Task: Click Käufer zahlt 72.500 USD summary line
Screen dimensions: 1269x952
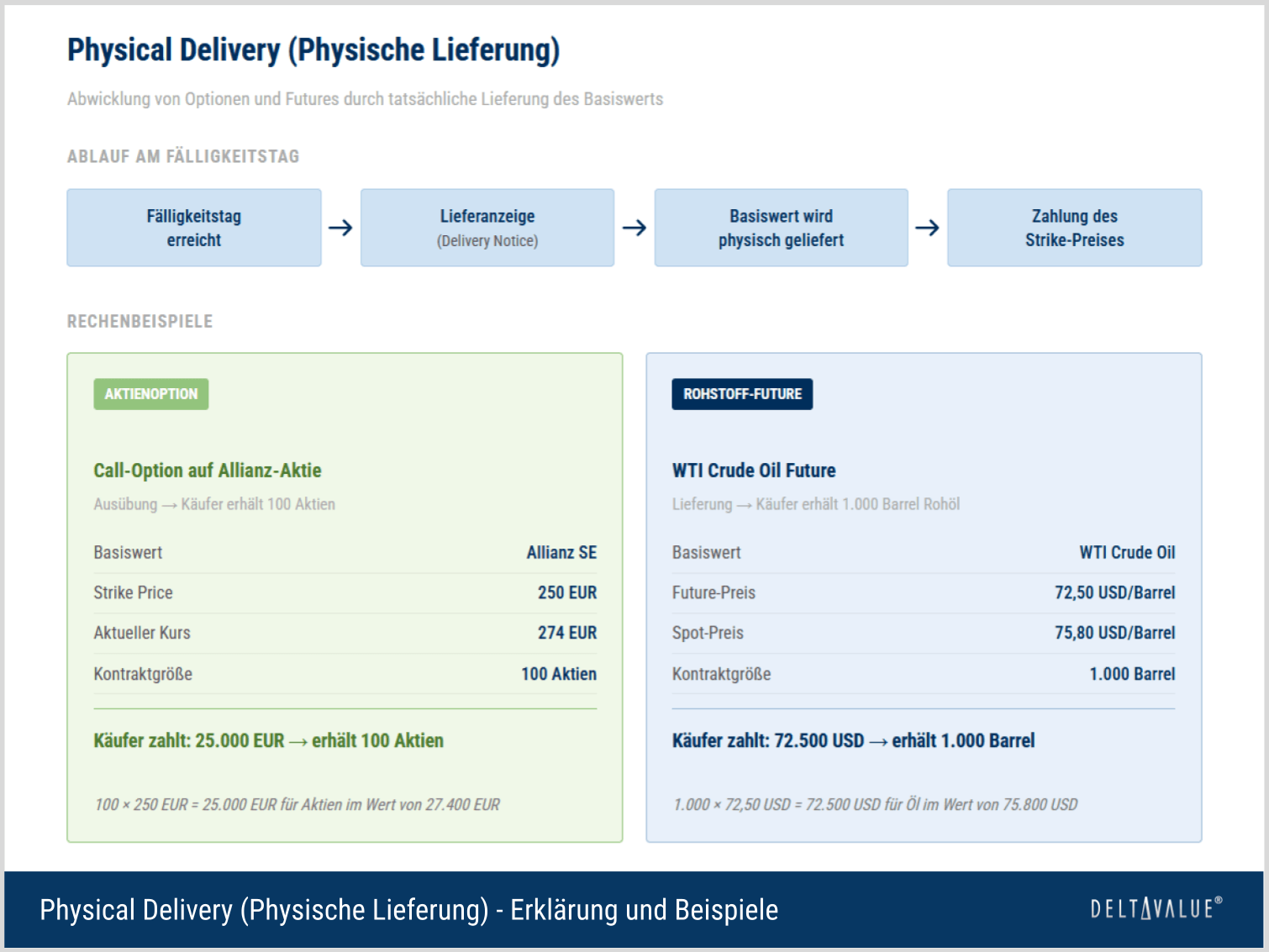Action: point(853,740)
